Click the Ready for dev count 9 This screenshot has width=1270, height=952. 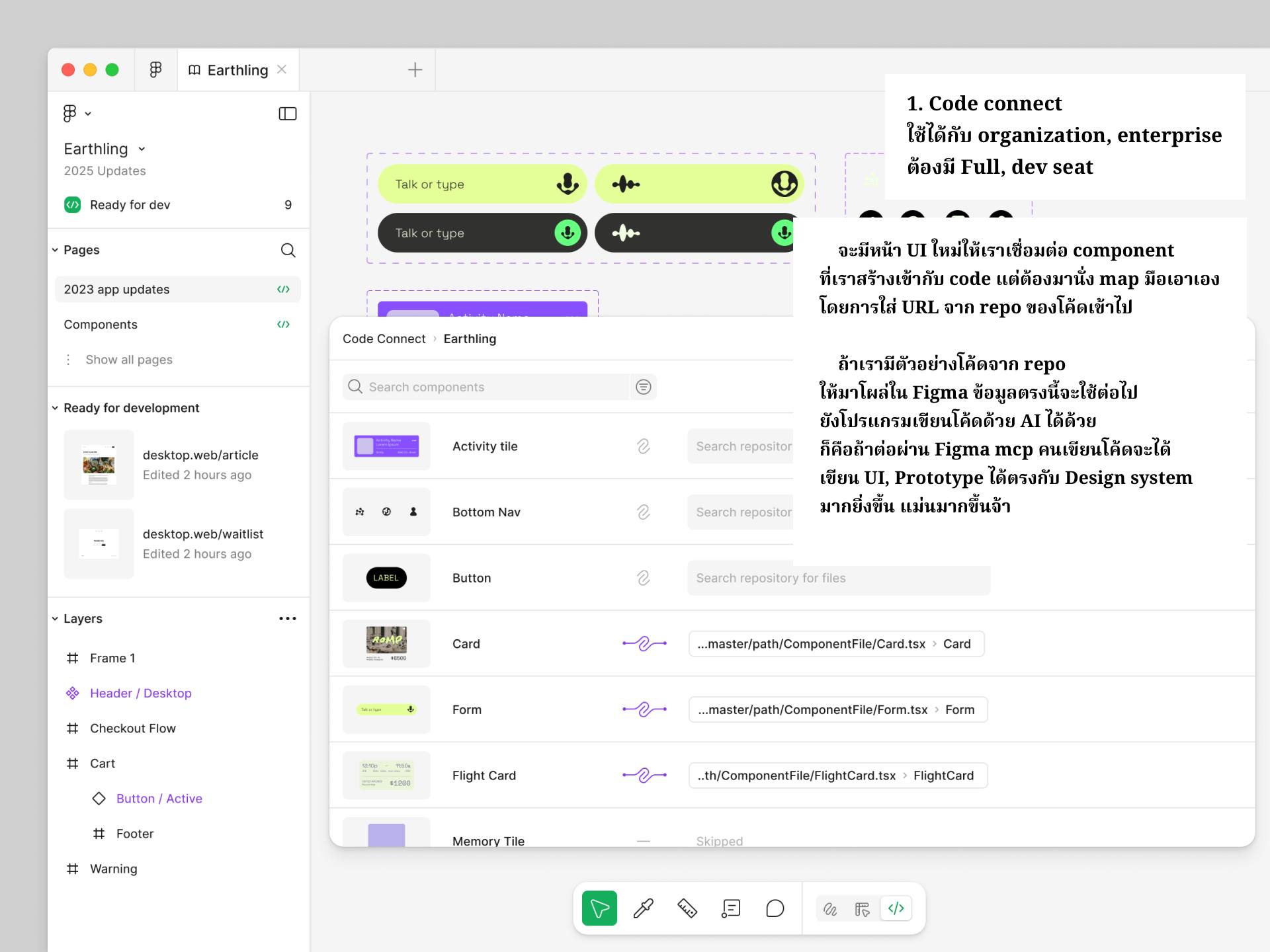pos(288,205)
